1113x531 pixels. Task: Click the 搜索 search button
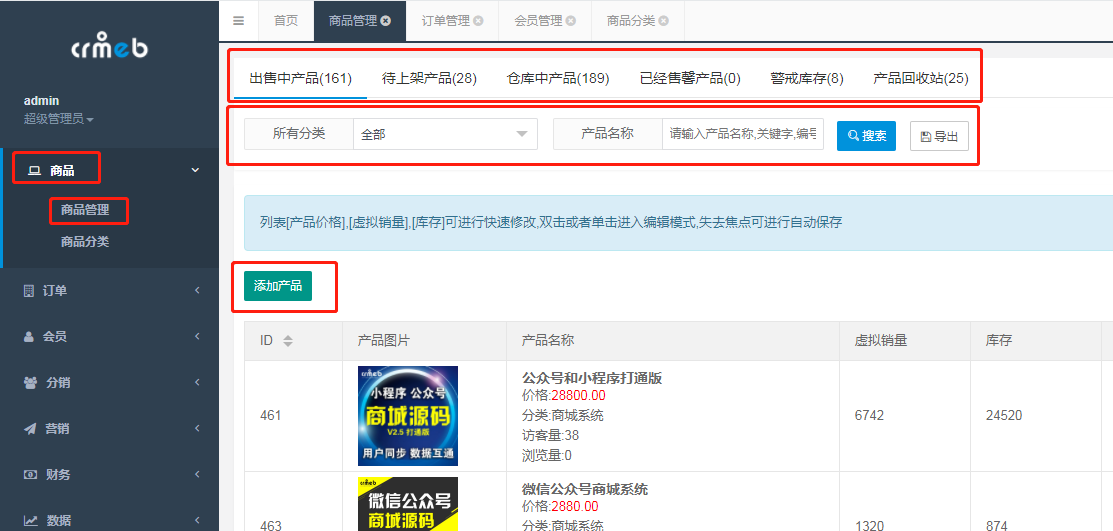866,136
